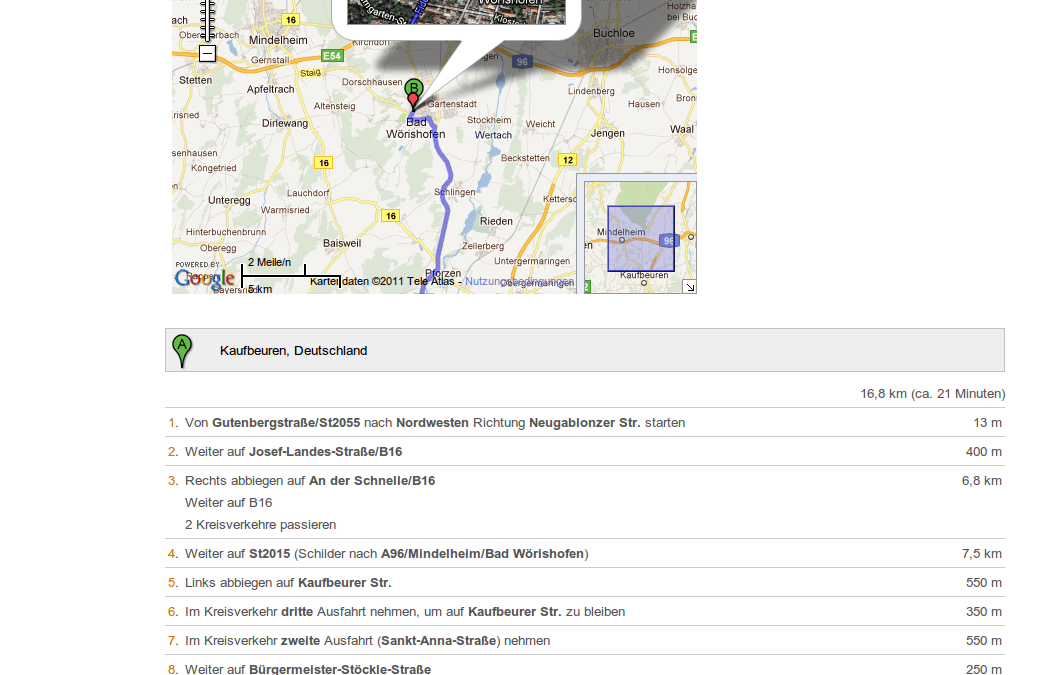Adjust the map zoom level slider
Viewport: 1050px width, 675px height.
point(208,20)
